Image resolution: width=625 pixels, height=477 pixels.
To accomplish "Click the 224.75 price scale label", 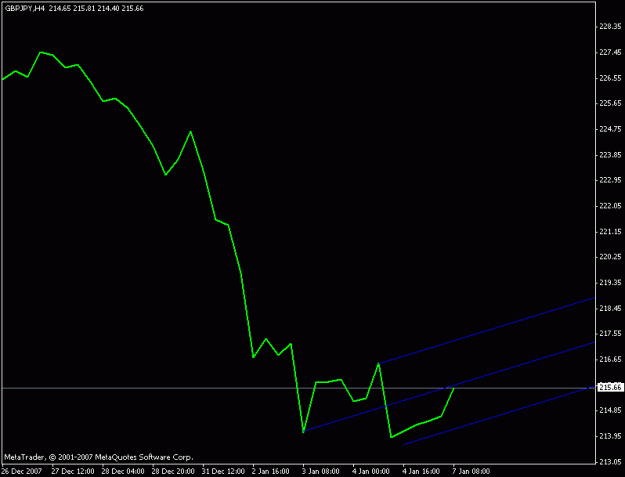I will tap(610, 129).
